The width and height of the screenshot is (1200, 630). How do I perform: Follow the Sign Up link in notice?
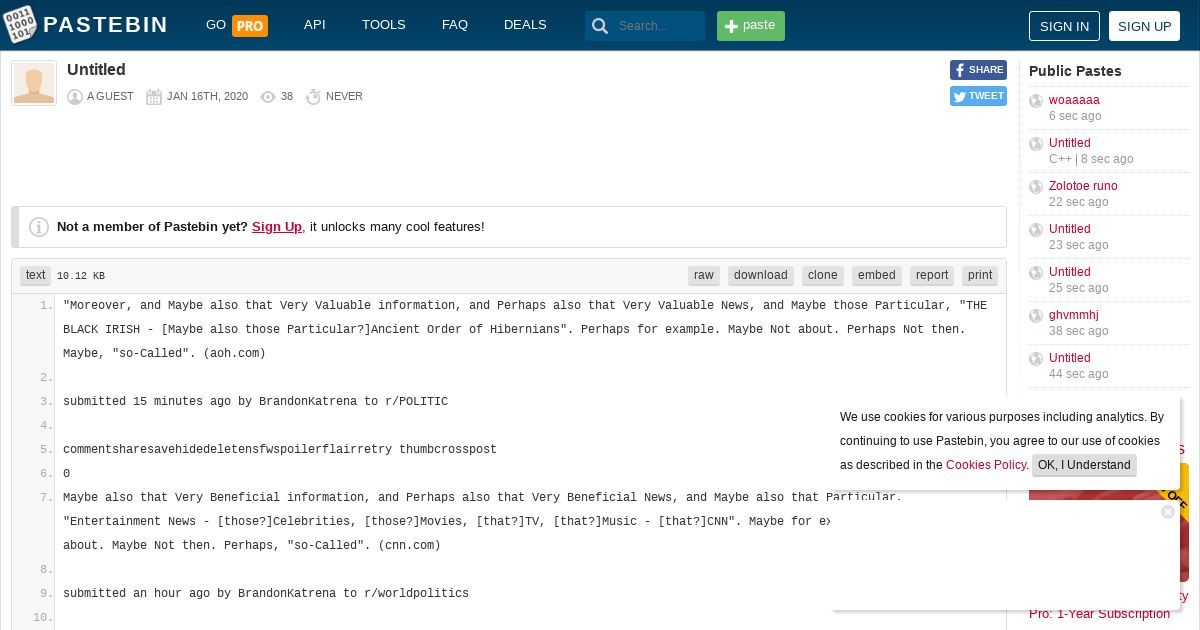click(277, 227)
